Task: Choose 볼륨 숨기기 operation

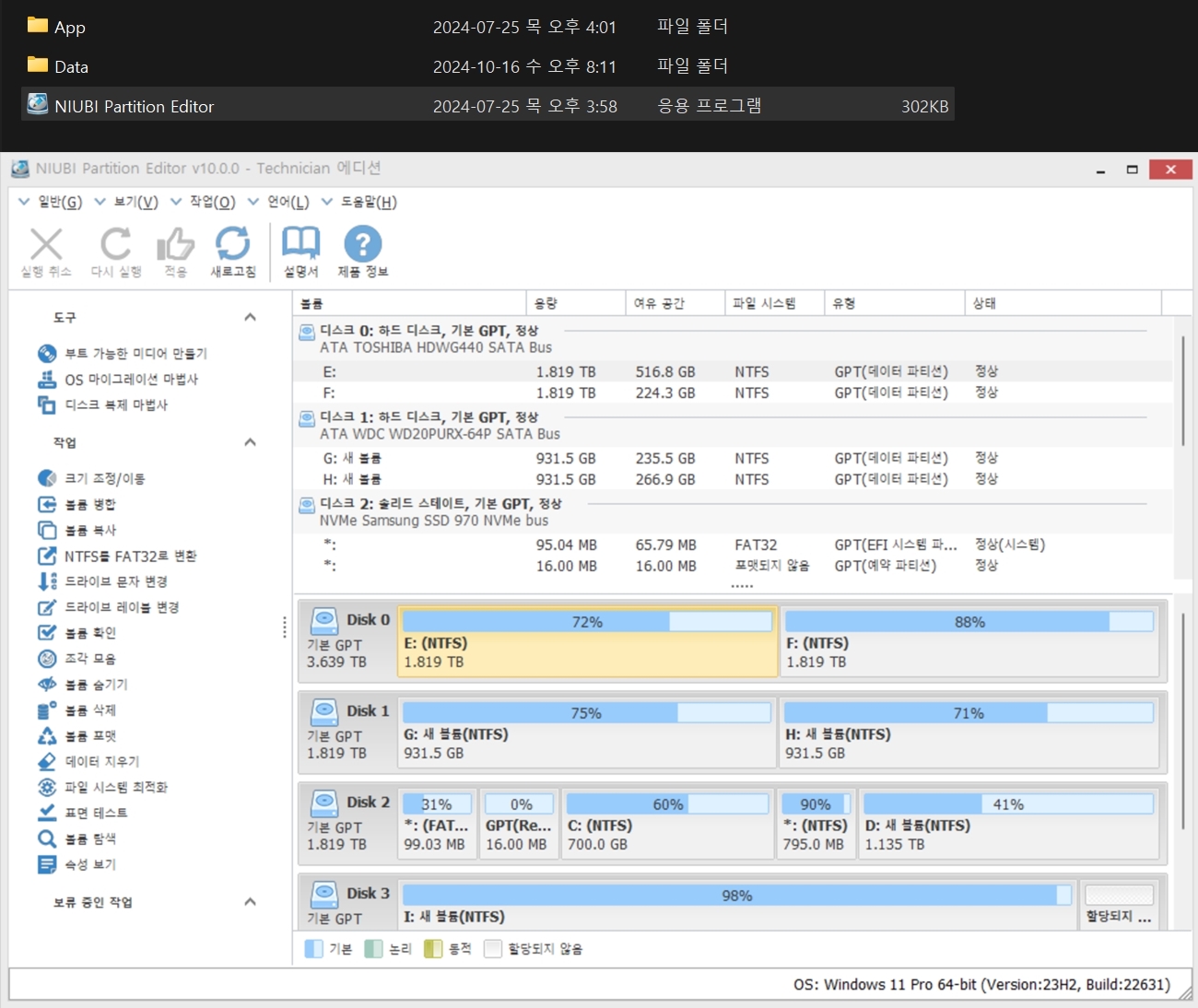Action: 83,685
